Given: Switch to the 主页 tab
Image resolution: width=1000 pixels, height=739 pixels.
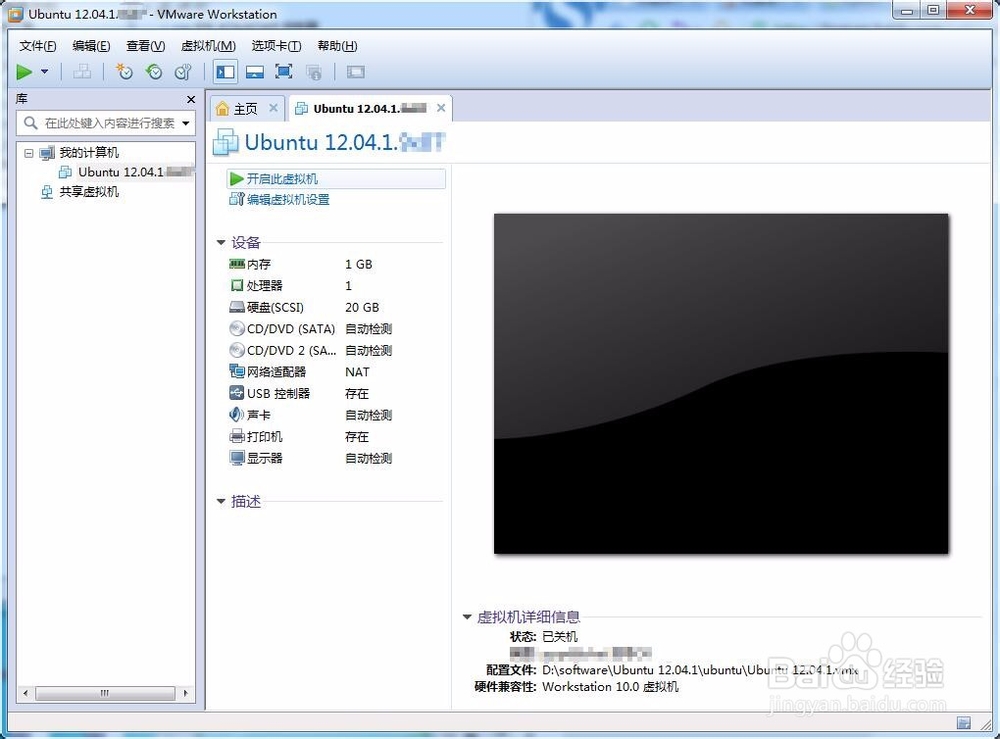Looking at the screenshot, I should point(247,107).
